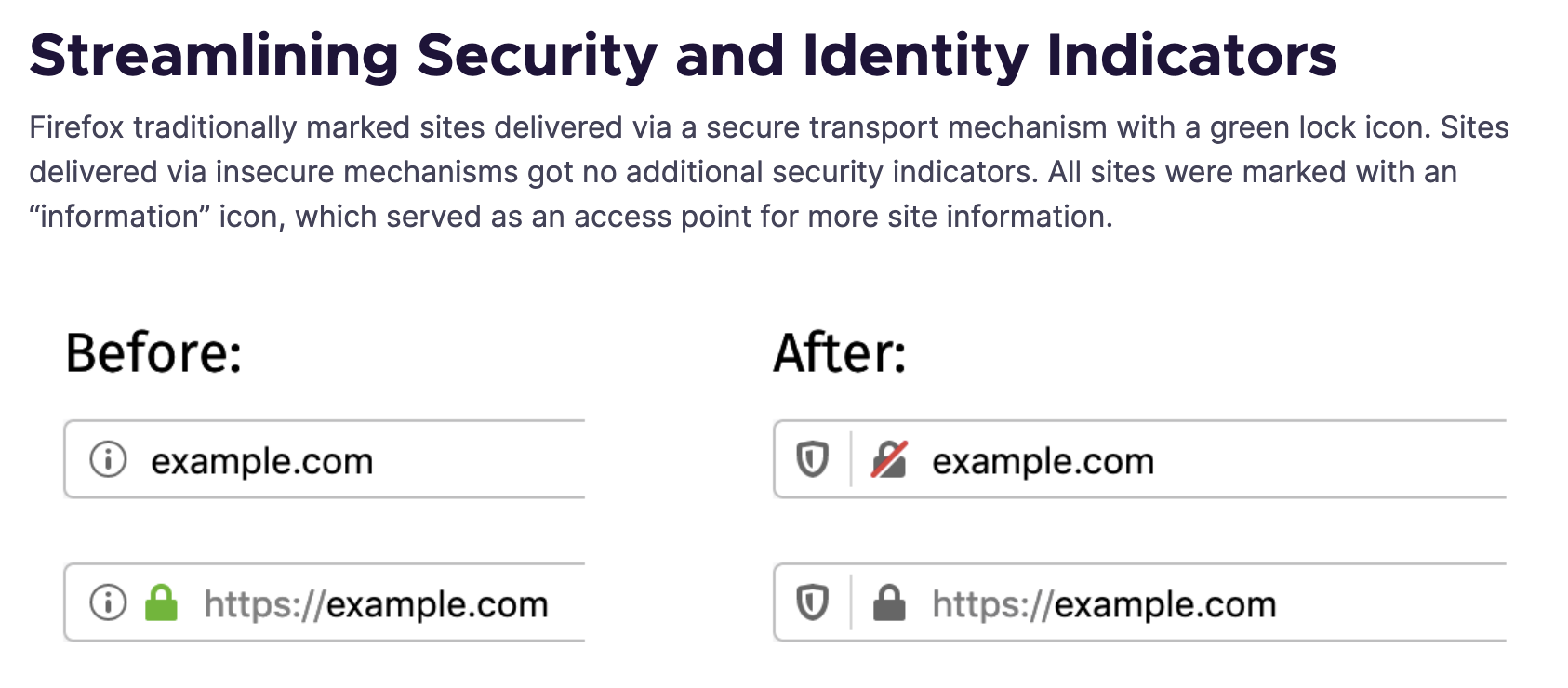The width and height of the screenshot is (1568, 688).
Task: Click the word "Firefox" in the paragraph
Action: 76,127
